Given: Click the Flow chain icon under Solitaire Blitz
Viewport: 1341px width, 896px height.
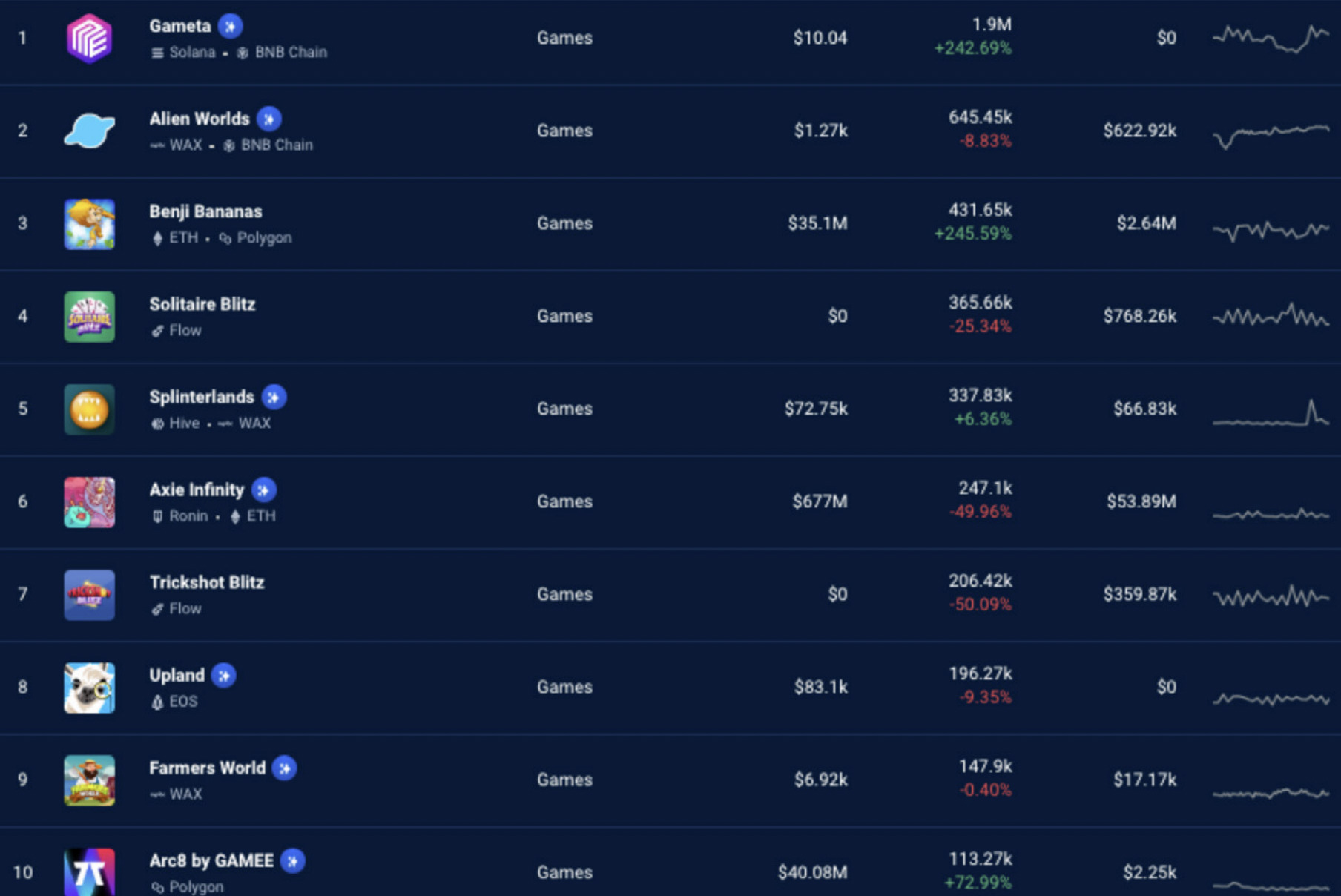Looking at the screenshot, I should coord(157,331).
